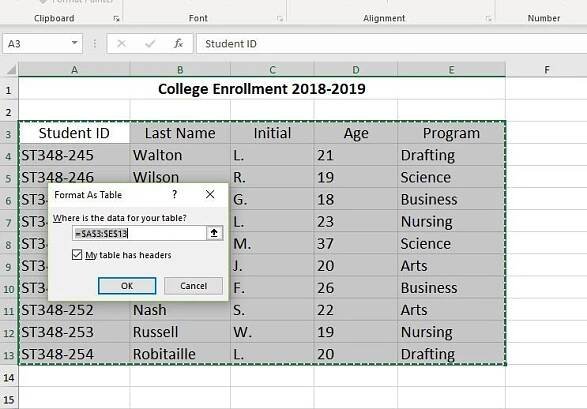Select column F header
The height and width of the screenshot is (409, 587).
pyautogui.click(x=547, y=70)
